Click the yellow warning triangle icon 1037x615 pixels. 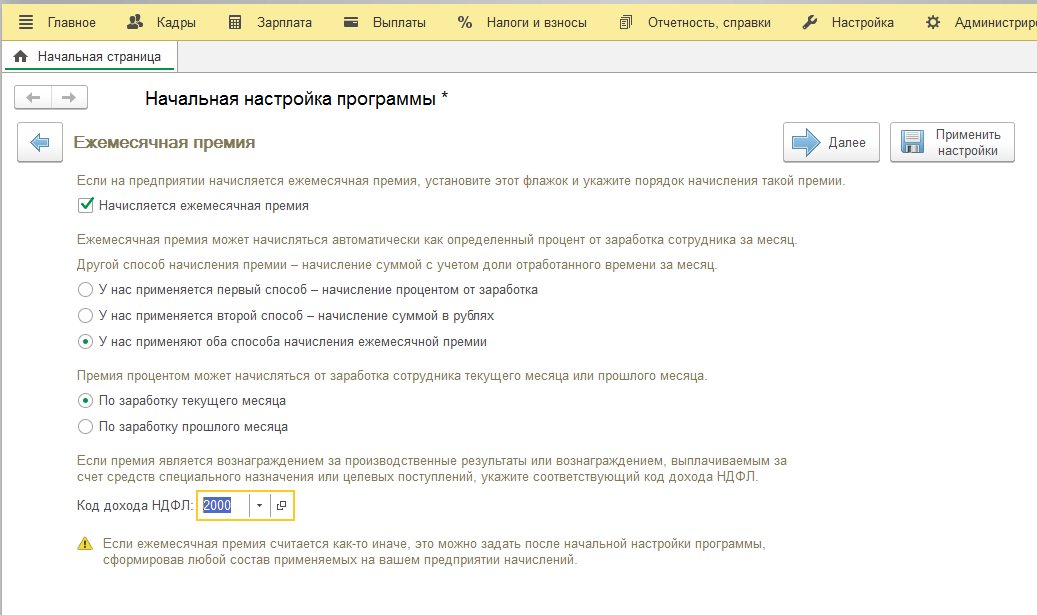[85, 544]
